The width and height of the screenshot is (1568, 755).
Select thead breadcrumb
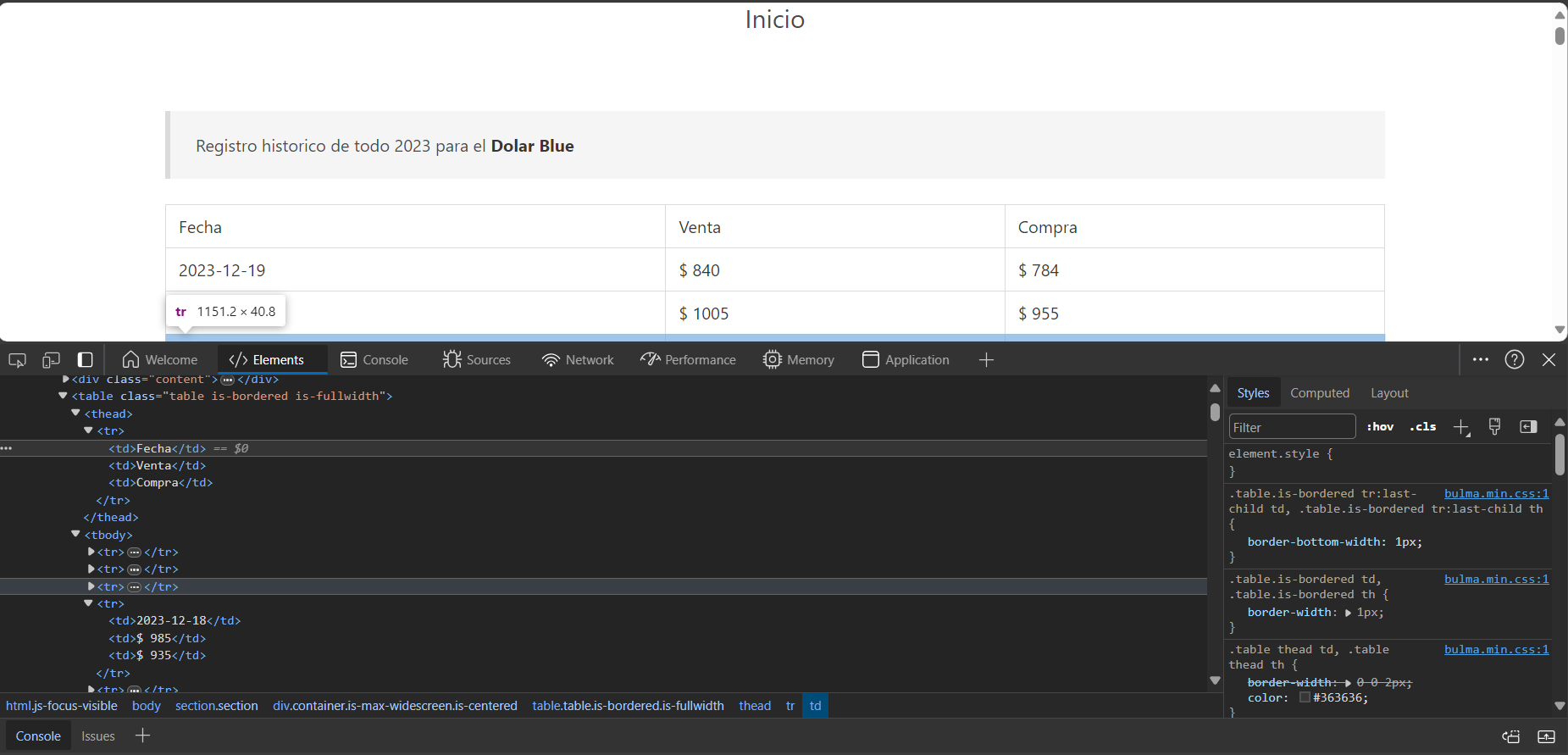point(754,706)
